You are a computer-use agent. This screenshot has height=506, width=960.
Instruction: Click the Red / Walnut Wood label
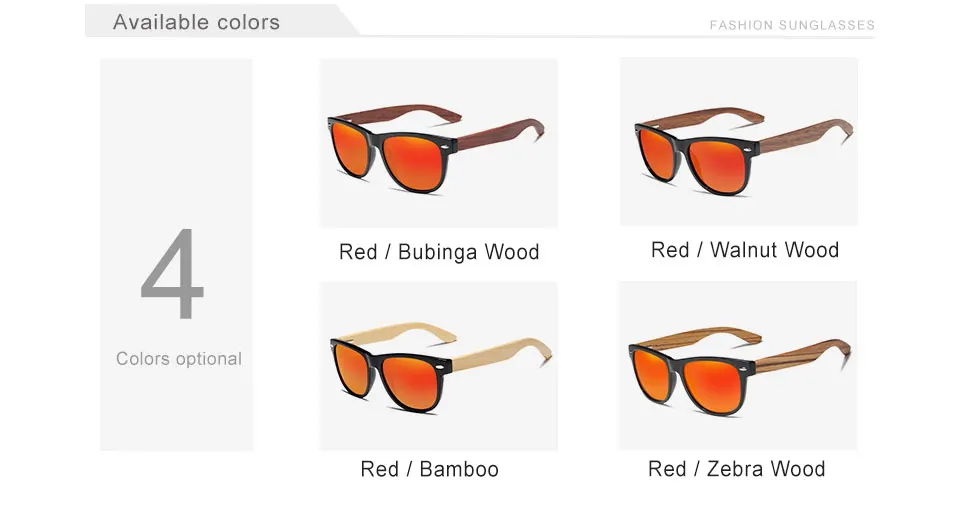pos(744,250)
